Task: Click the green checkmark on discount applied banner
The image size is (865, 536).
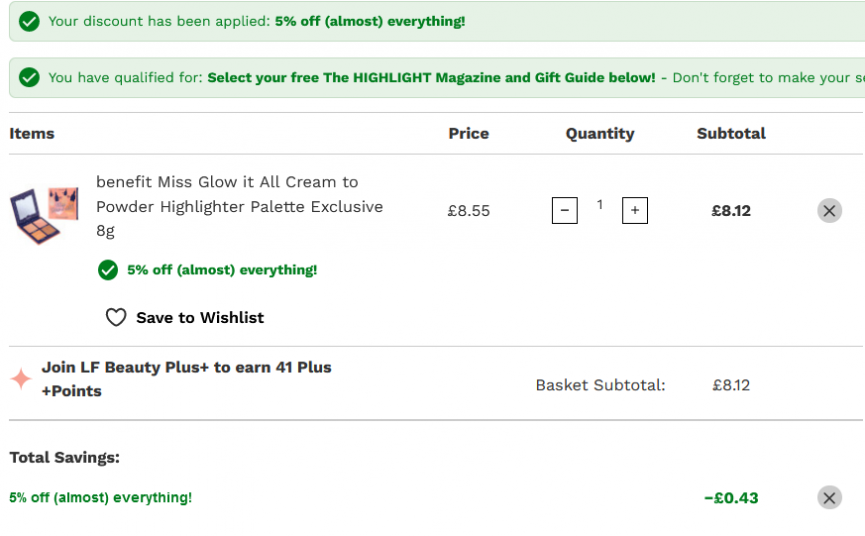Action: (x=29, y=22)
